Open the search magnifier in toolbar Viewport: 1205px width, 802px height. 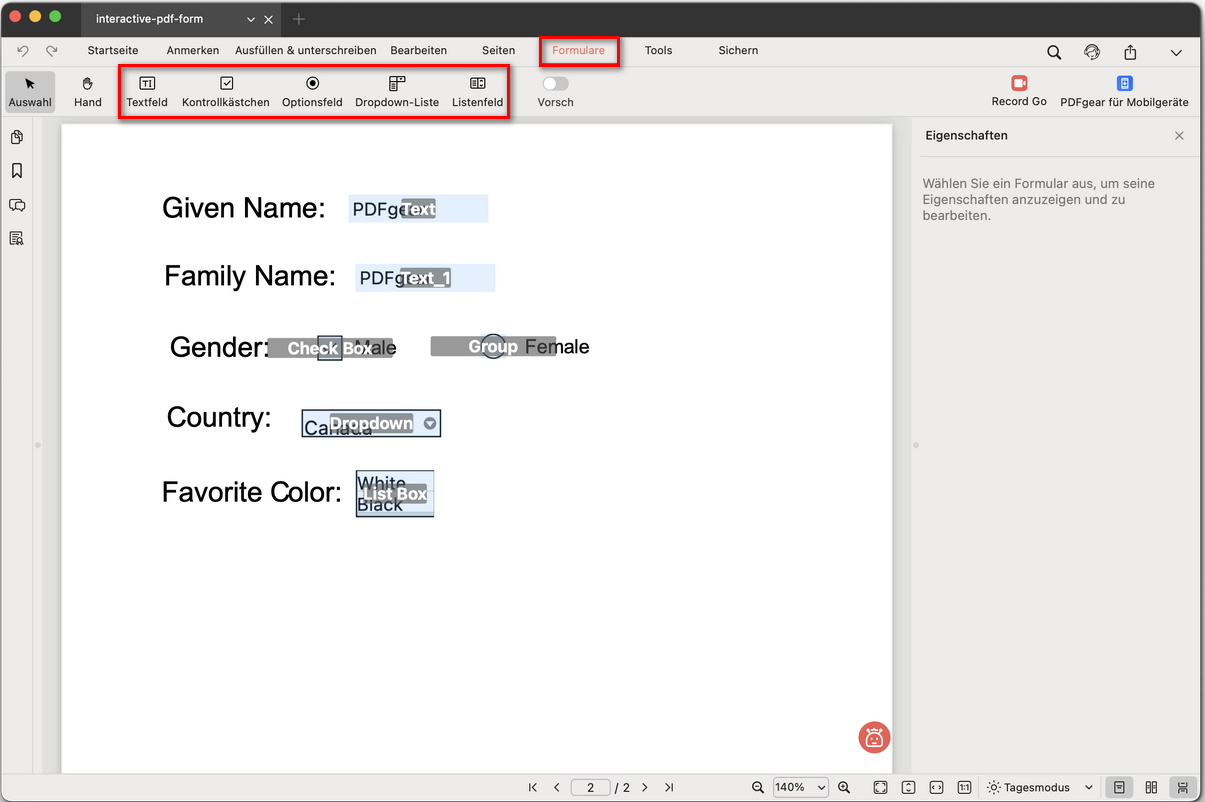[1054, 52]
